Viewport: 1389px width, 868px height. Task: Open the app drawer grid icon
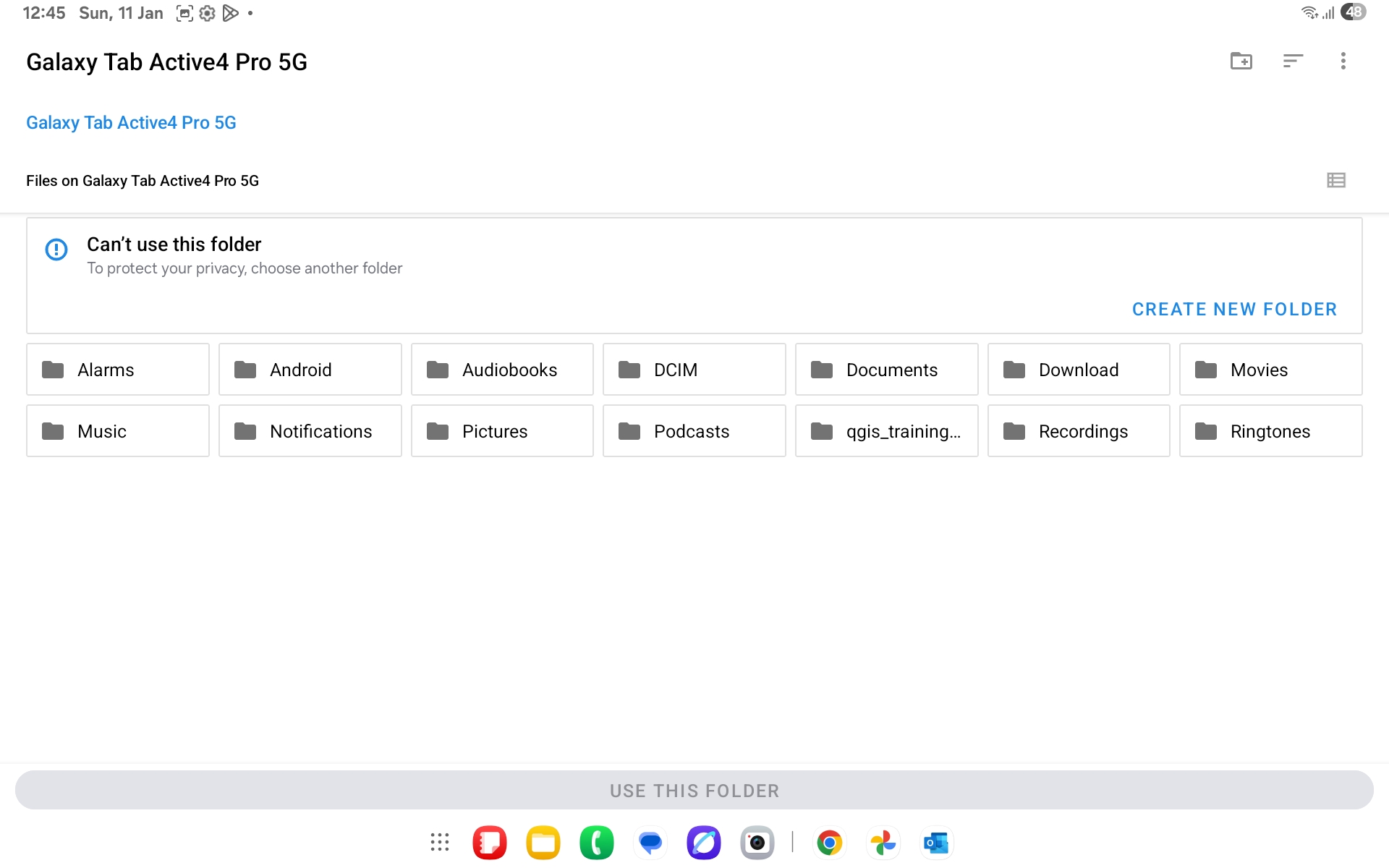[440, 843]
